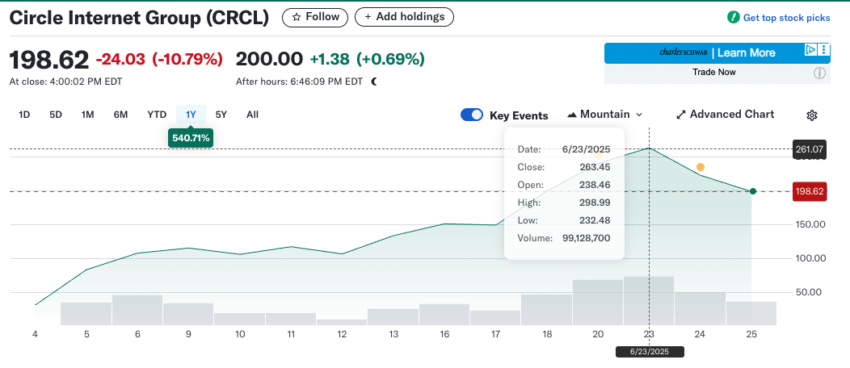Viewport: 850px width, 368px height.
Task: Open chart settings gear icon
Action: click(812, 115)
